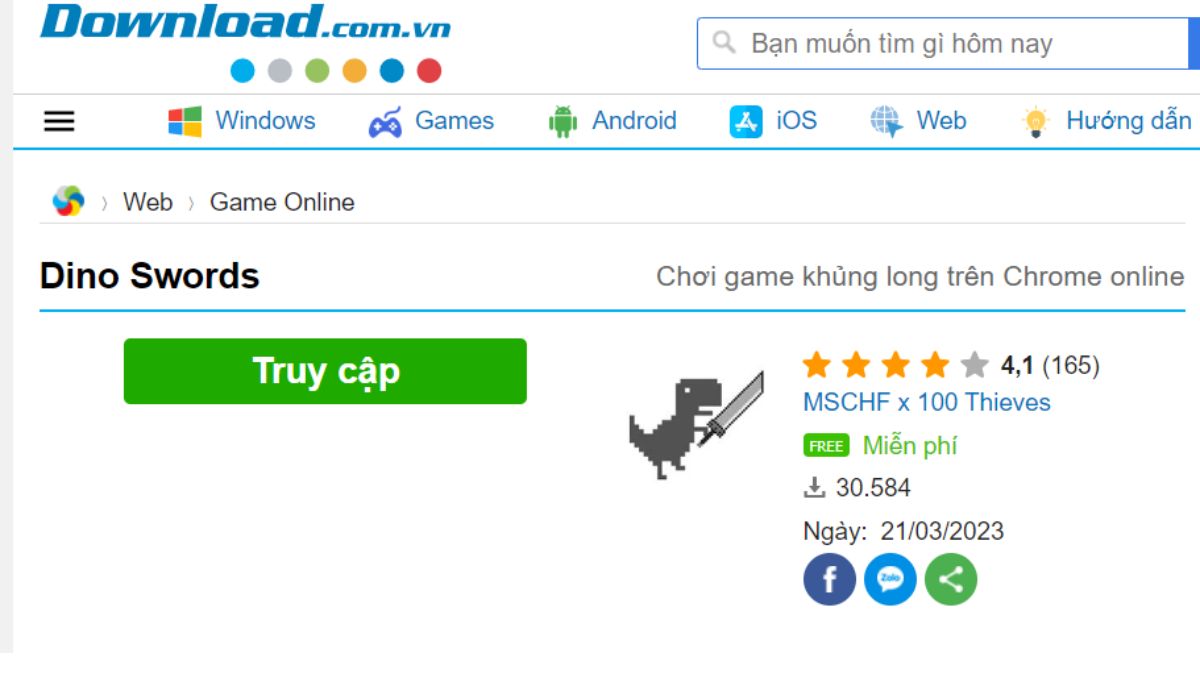The image size is (1200, 675).
Task: Click the Truy cập button
Action: point(325,371)
